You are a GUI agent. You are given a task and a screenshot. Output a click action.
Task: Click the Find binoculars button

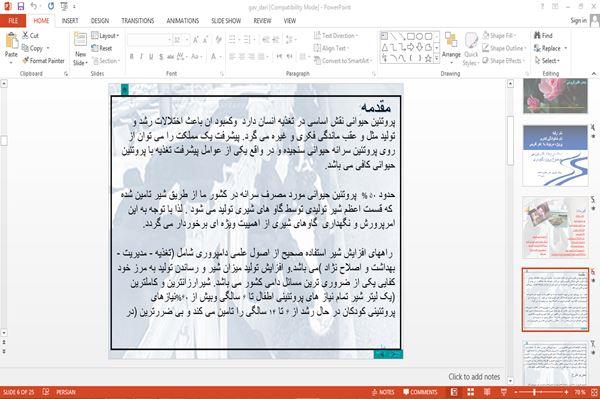coord(543,36)
